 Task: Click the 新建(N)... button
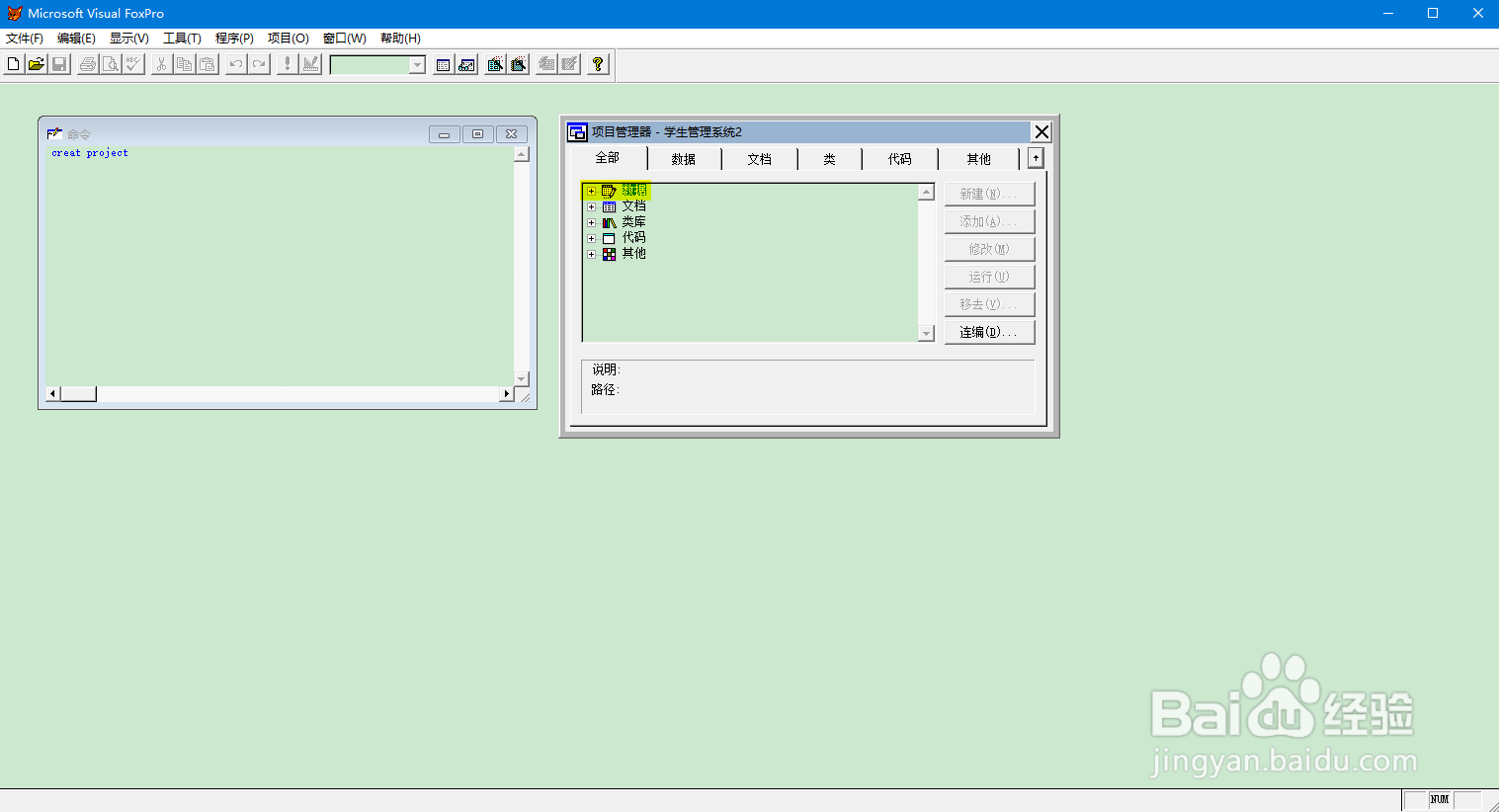coord(989,194)
